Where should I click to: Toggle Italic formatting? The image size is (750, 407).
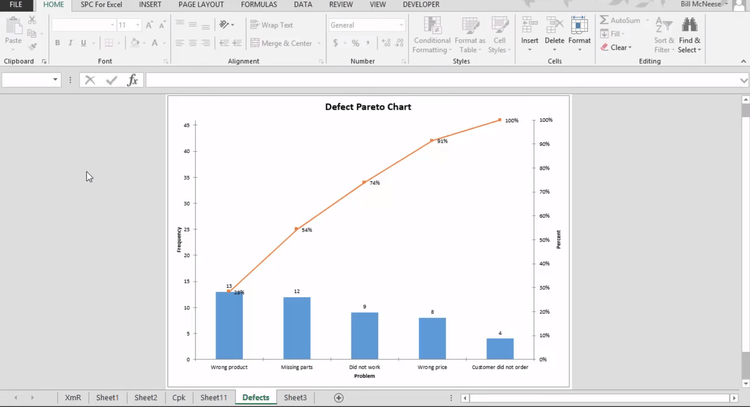click(70, 43)
